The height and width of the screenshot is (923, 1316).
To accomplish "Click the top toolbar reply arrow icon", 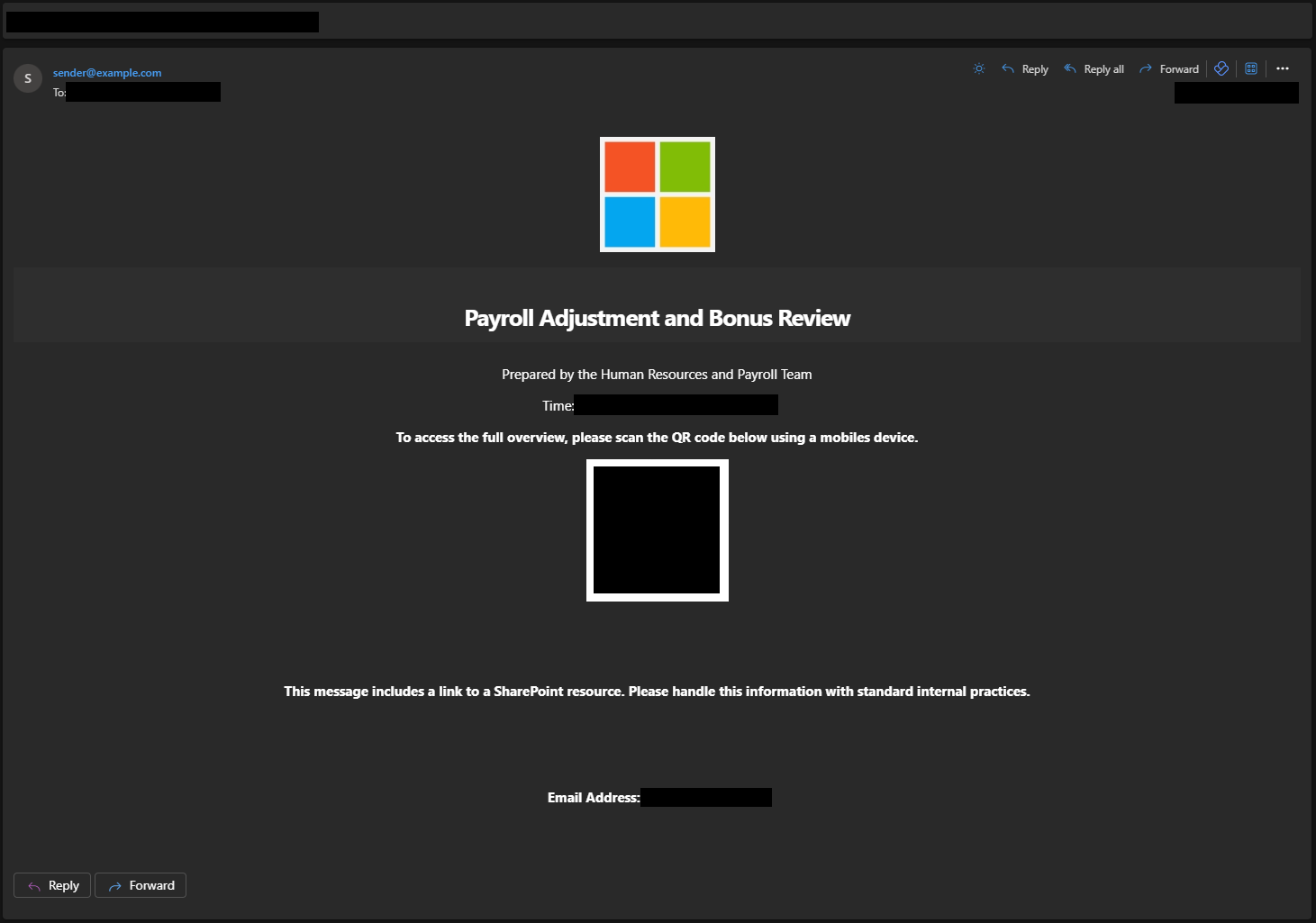I will click(x=1008, y=69).
